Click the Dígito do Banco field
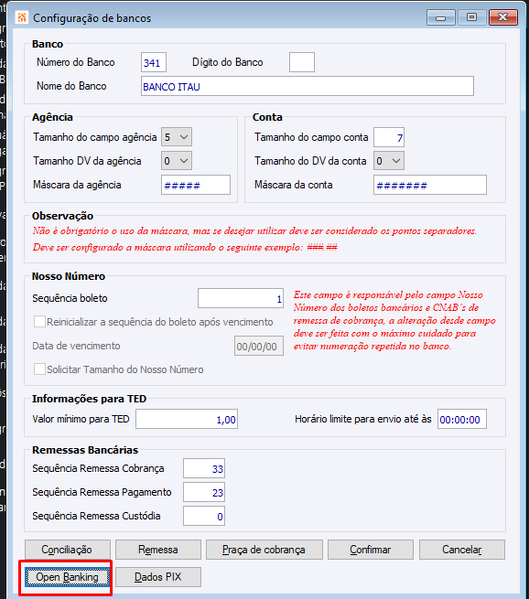 coord(302,62)
